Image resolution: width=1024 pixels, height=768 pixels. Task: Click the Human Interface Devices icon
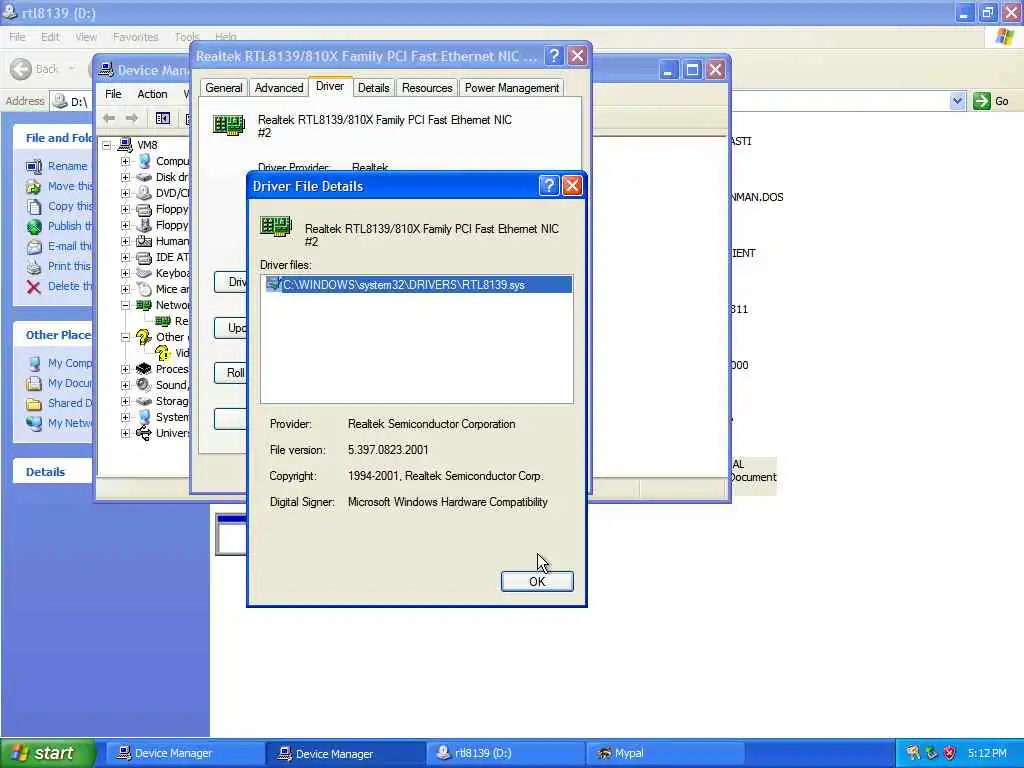pos(144,241)
